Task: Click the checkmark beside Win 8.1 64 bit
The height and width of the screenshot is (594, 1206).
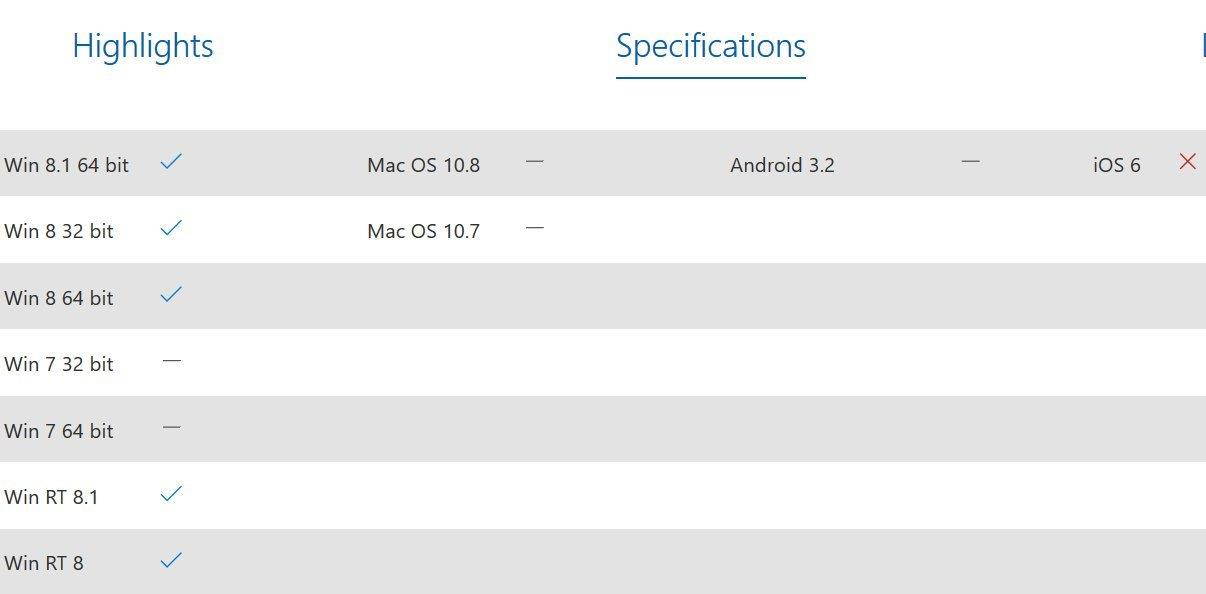Action: [171, 161]
